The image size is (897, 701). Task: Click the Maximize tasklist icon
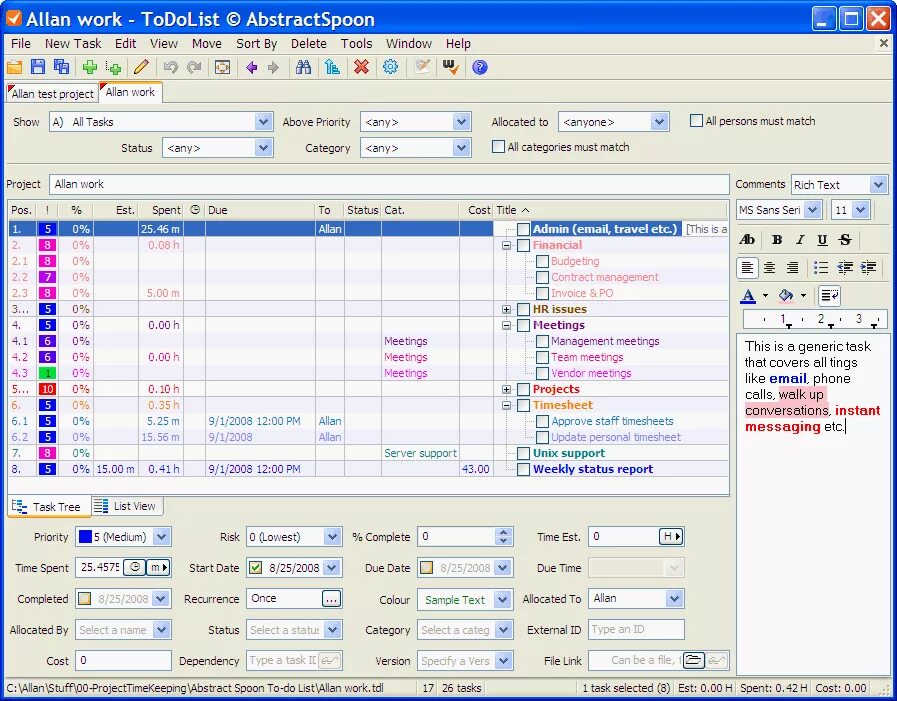click(x=223, y=67)
